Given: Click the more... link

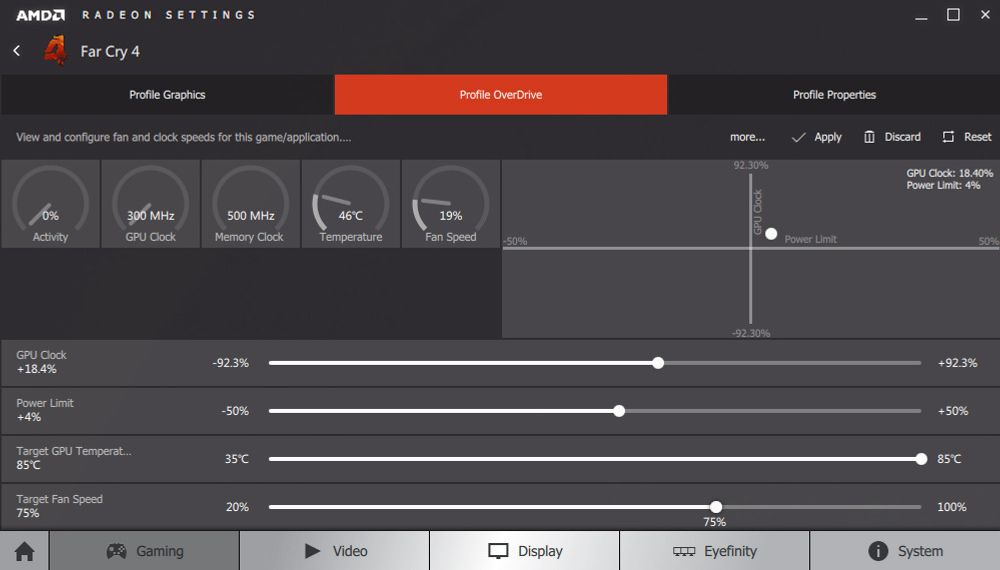Looking at the screenshot, I should tap(747, 137).
